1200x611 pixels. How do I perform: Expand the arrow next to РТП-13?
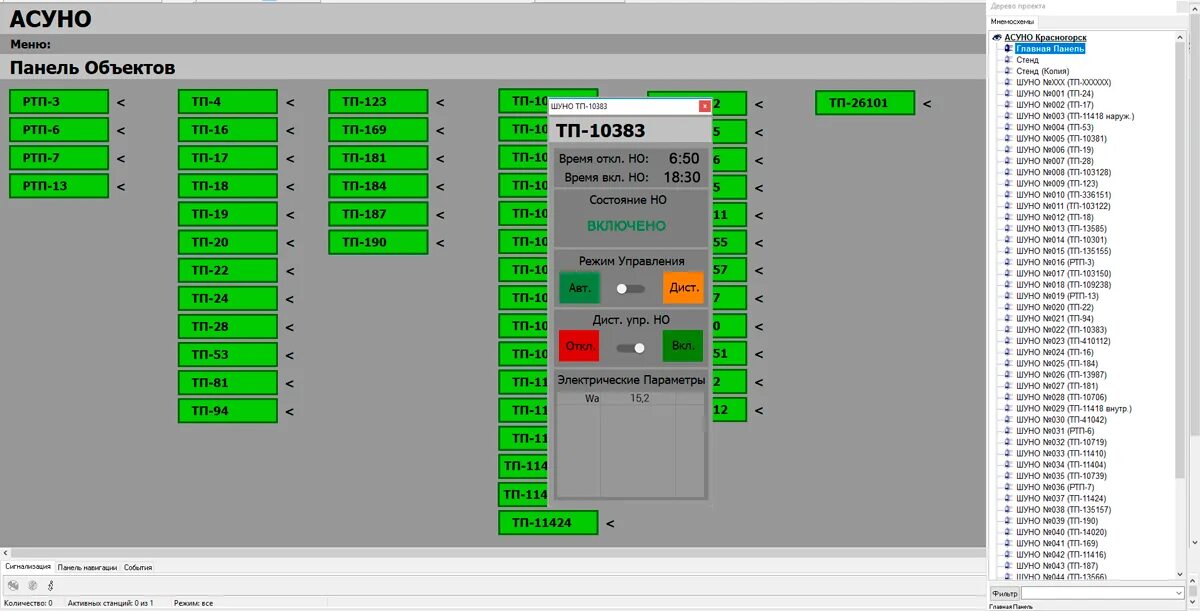tap(121, 186)
